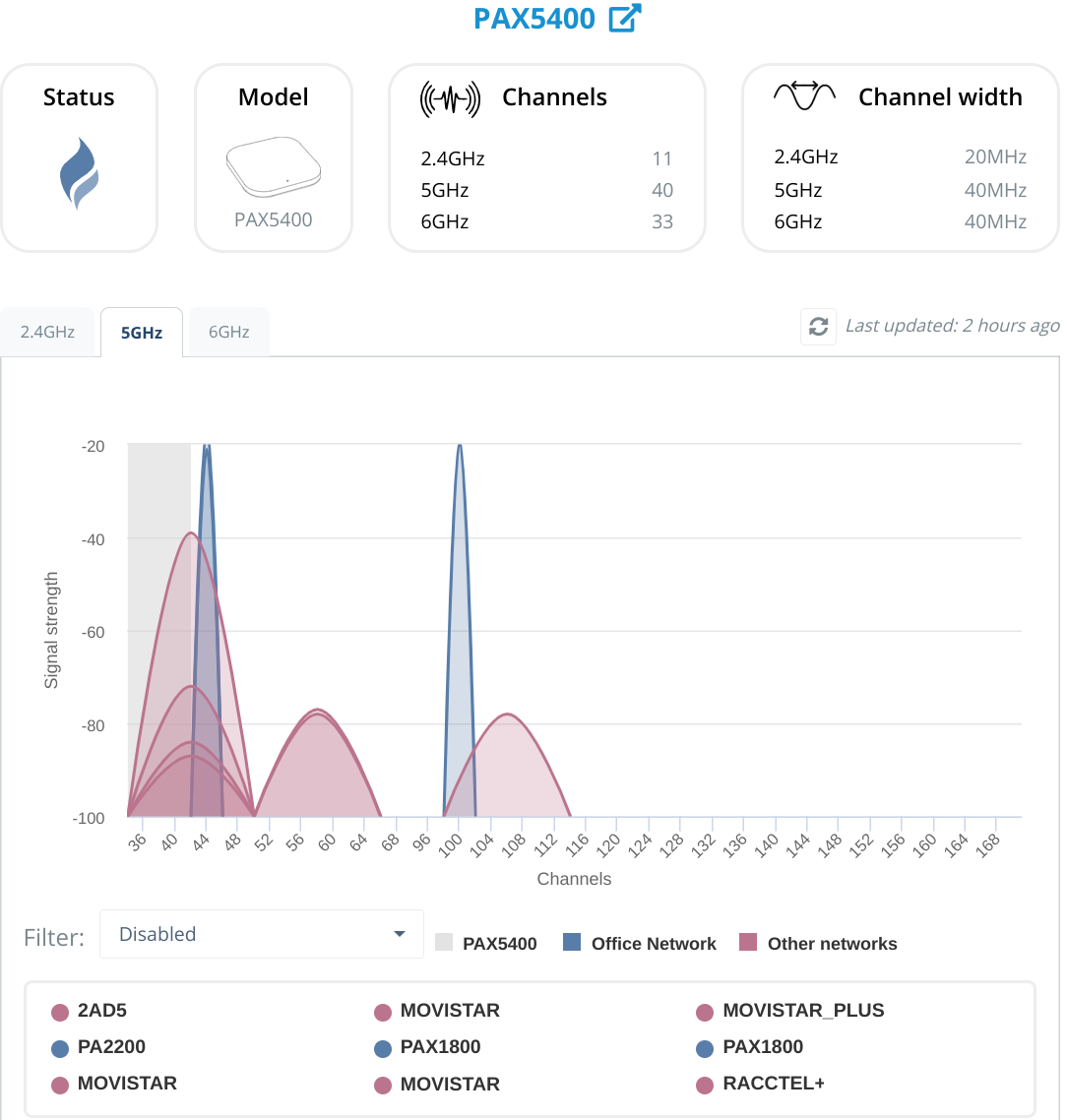Viewport: 1067px width, 1120px height.
Task: Click the Channel width waveform icon
Action: (805, 96)
